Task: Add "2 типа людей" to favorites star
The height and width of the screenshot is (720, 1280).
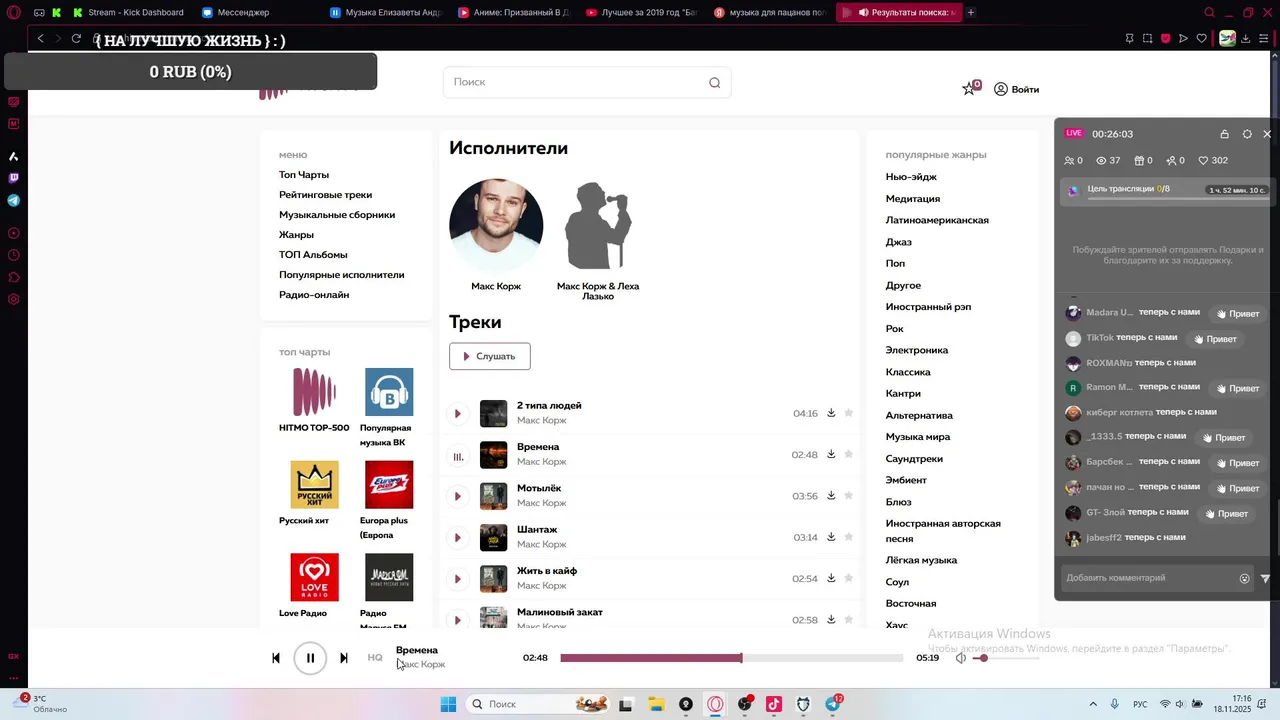Action: 849,412
